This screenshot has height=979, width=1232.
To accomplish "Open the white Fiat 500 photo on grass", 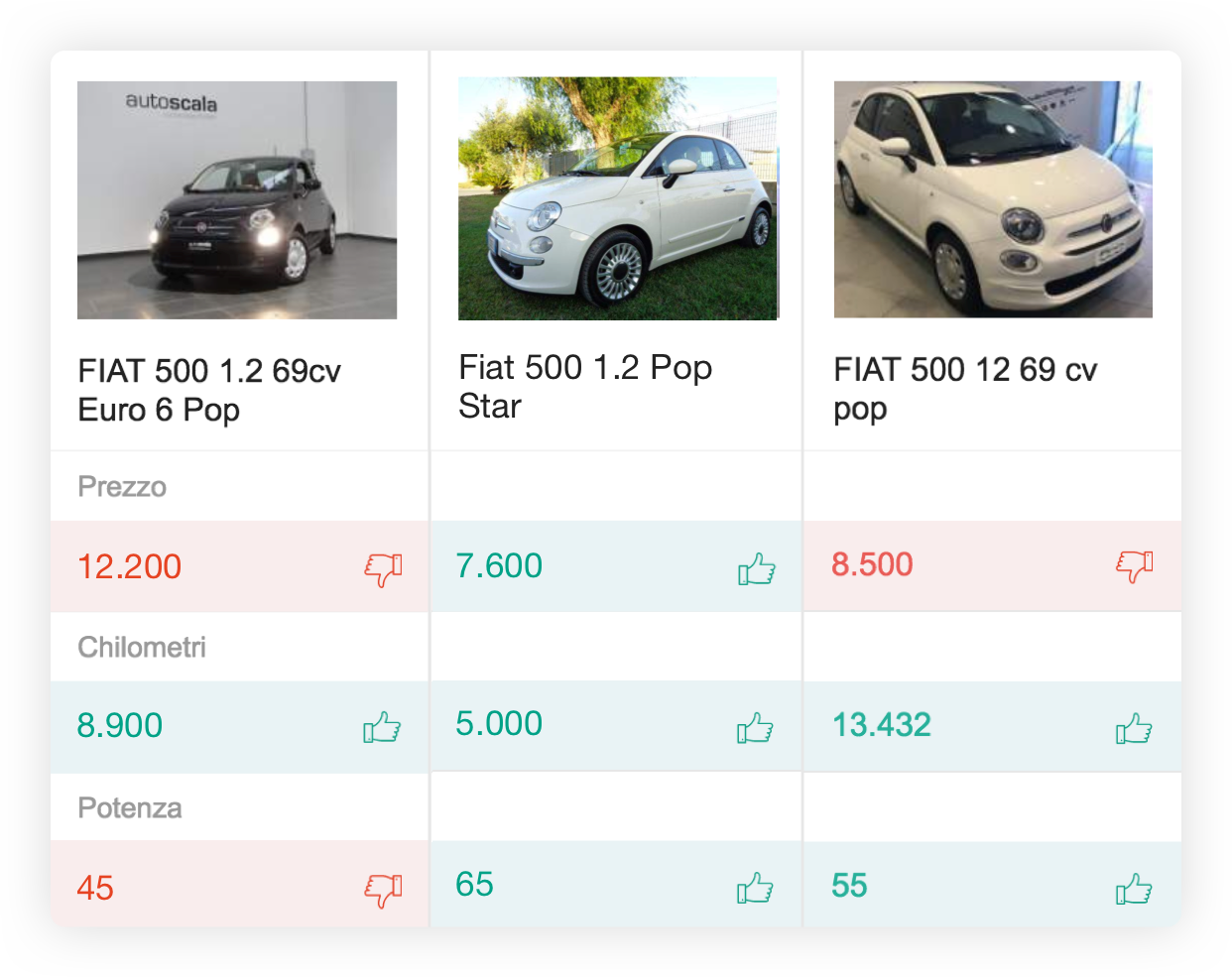I will pos(618,199).
